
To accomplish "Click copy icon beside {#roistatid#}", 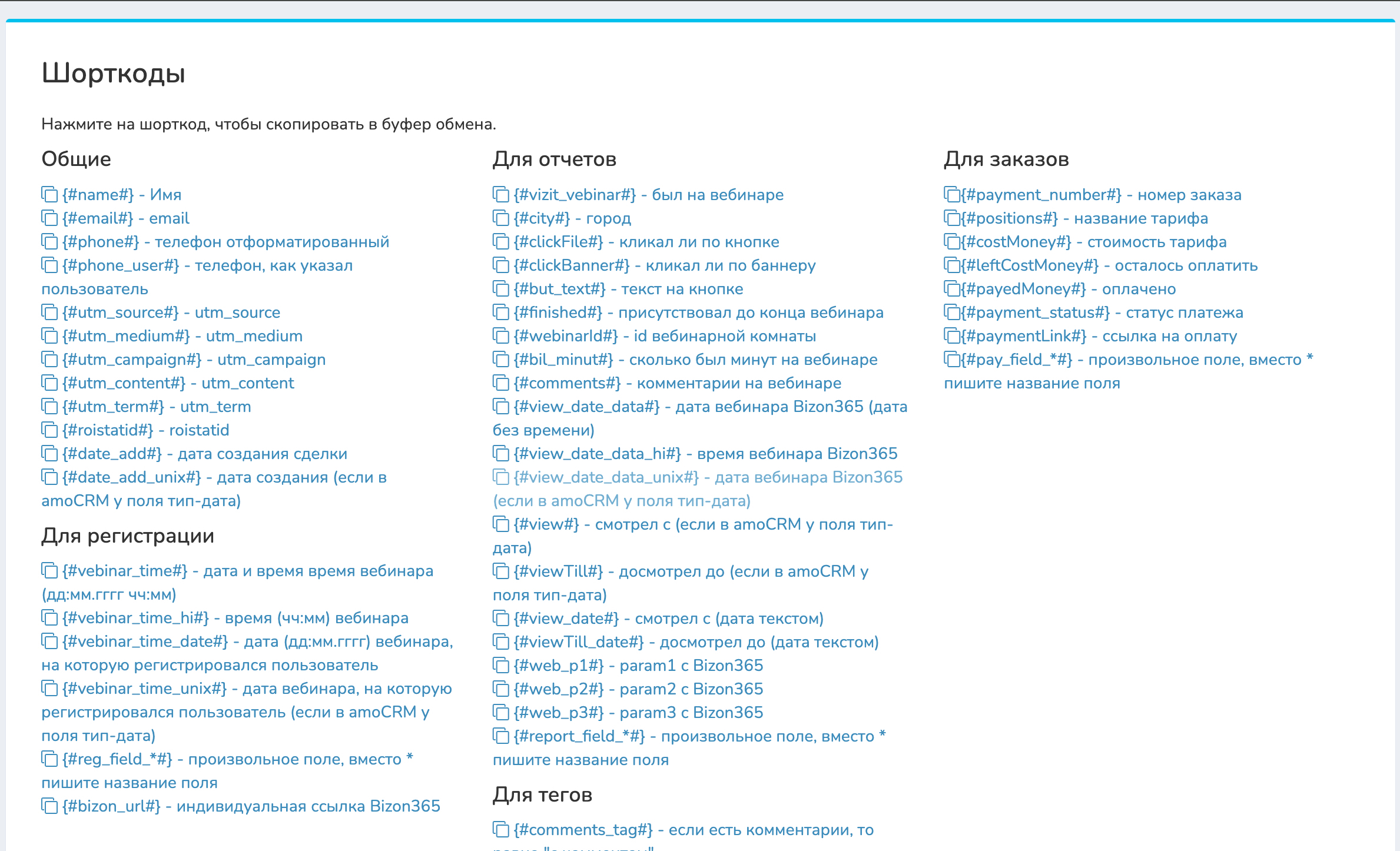I will (x=49, y=430).
